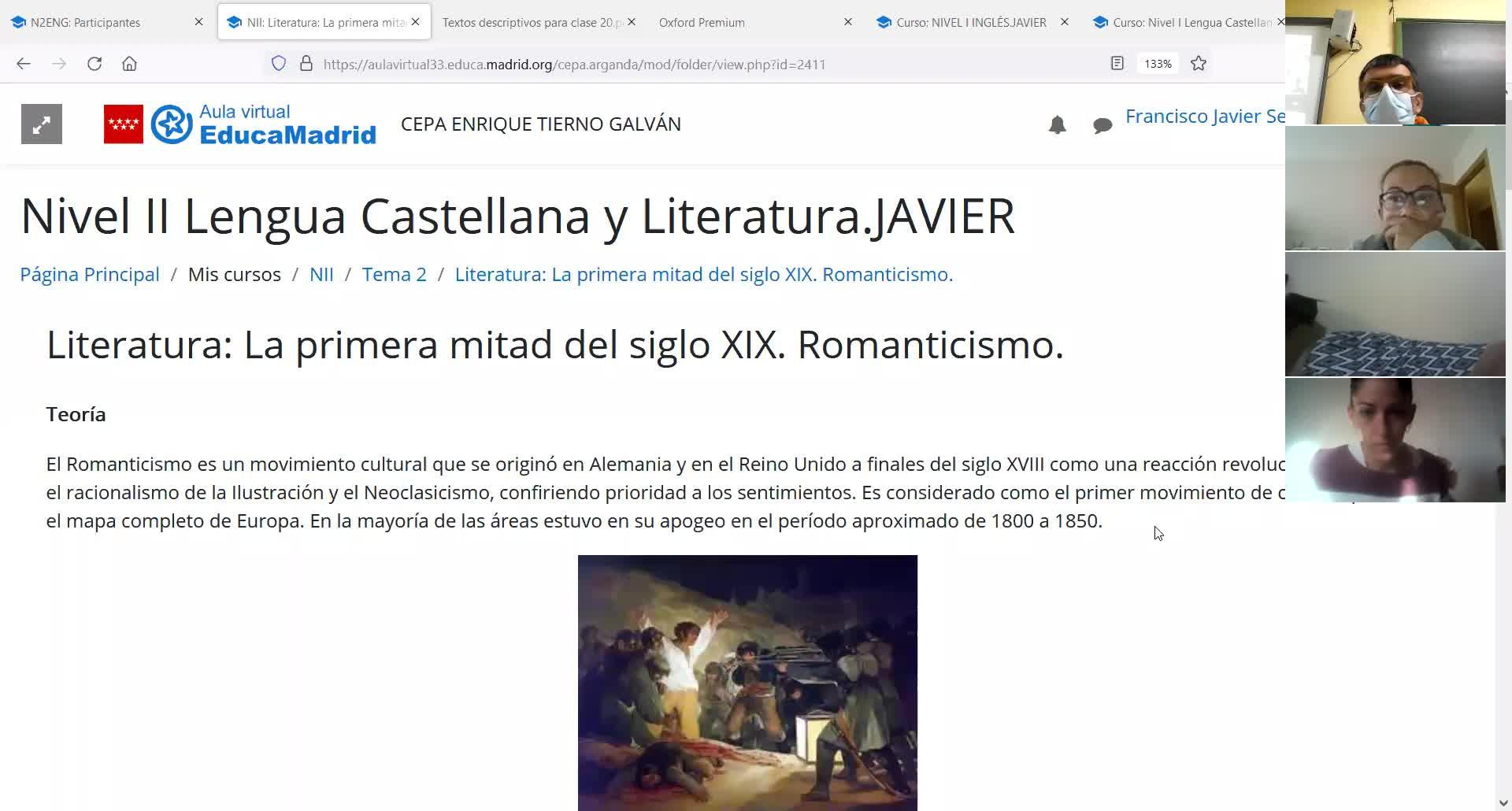Close the Oxford Premium tab

[x=848, y=22]
